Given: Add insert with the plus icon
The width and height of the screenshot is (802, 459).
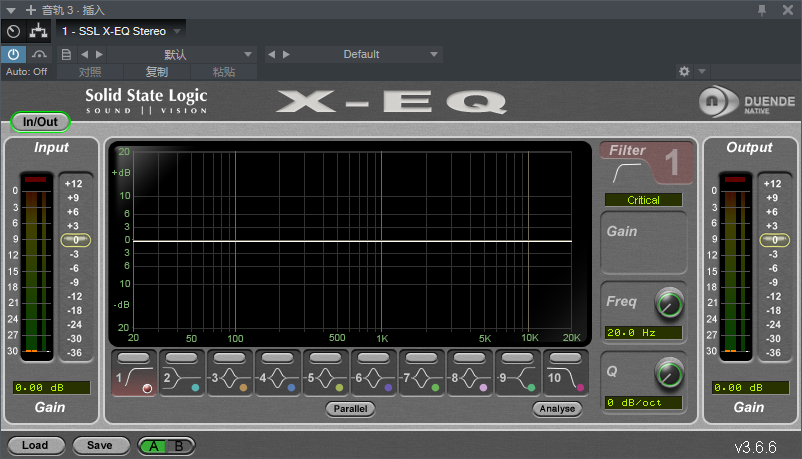Looking at the screenshot, I should (31, 10).
